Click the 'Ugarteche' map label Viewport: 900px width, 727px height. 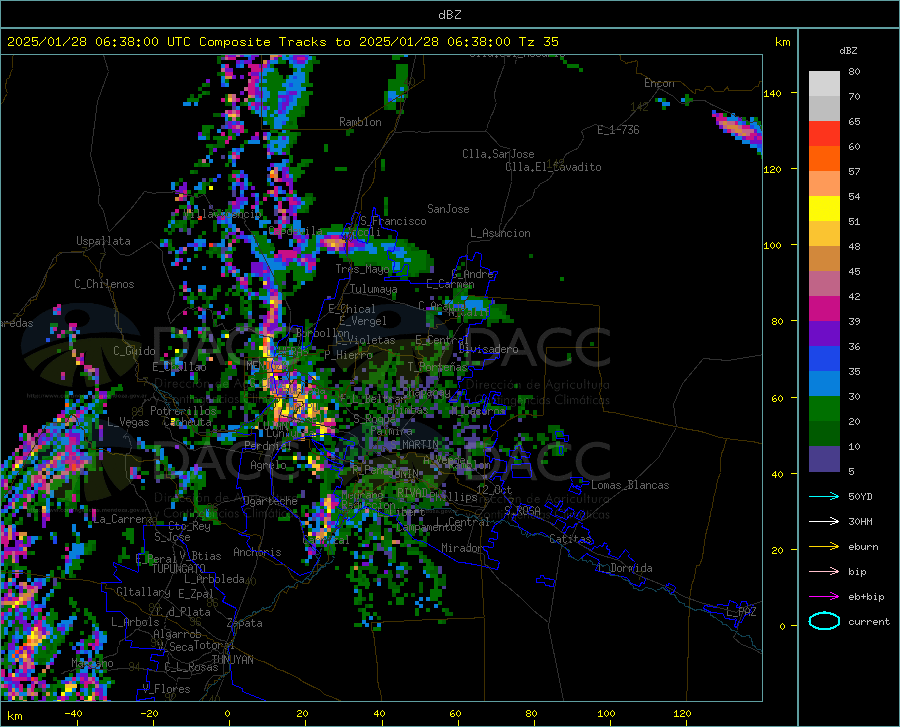coord(270,501)
